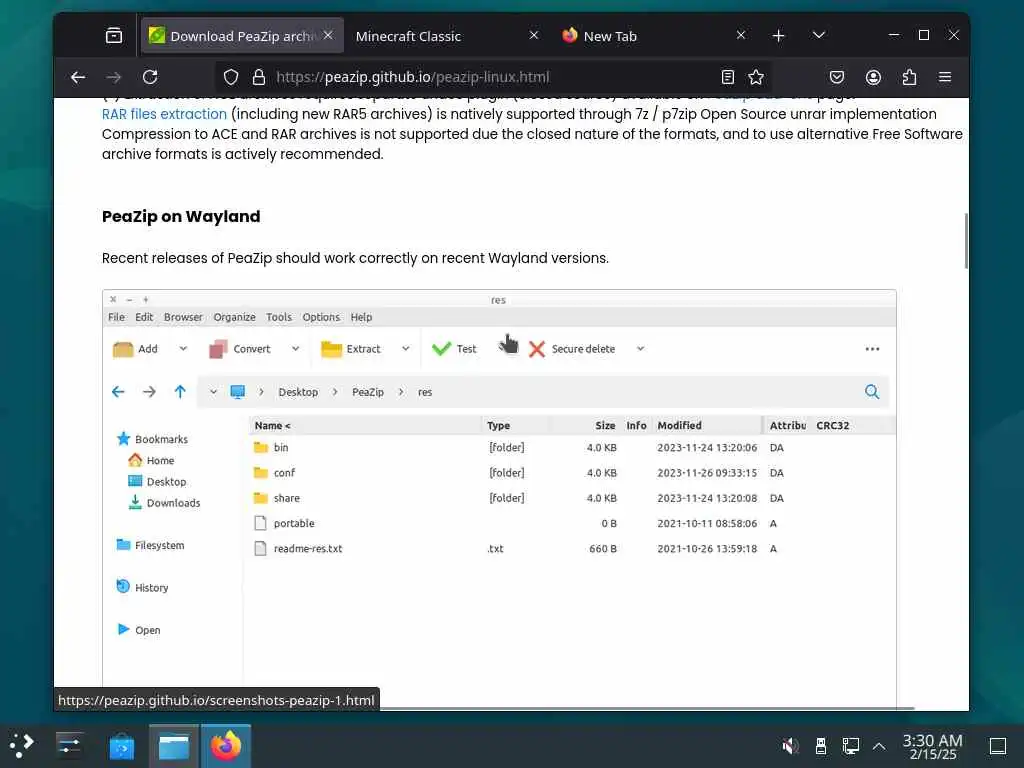Screen dimensions: 1024x768
Task: List all tabs using the chevron
Action: coord(818,35)
